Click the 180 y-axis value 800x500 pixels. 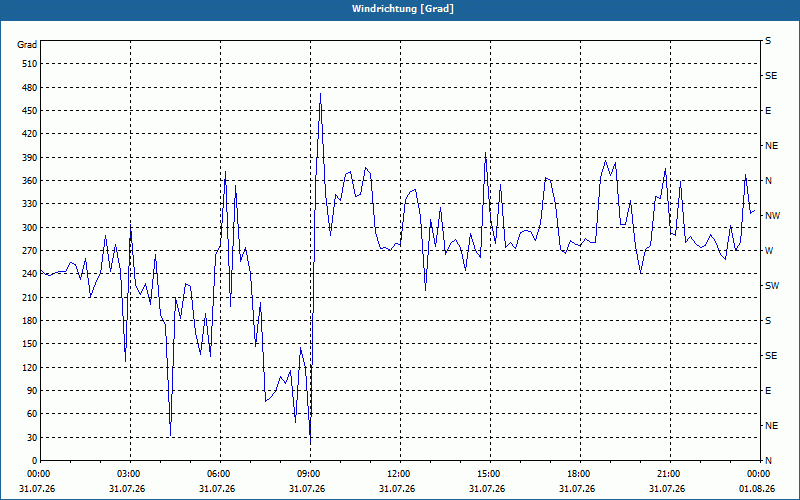point(30,321)
